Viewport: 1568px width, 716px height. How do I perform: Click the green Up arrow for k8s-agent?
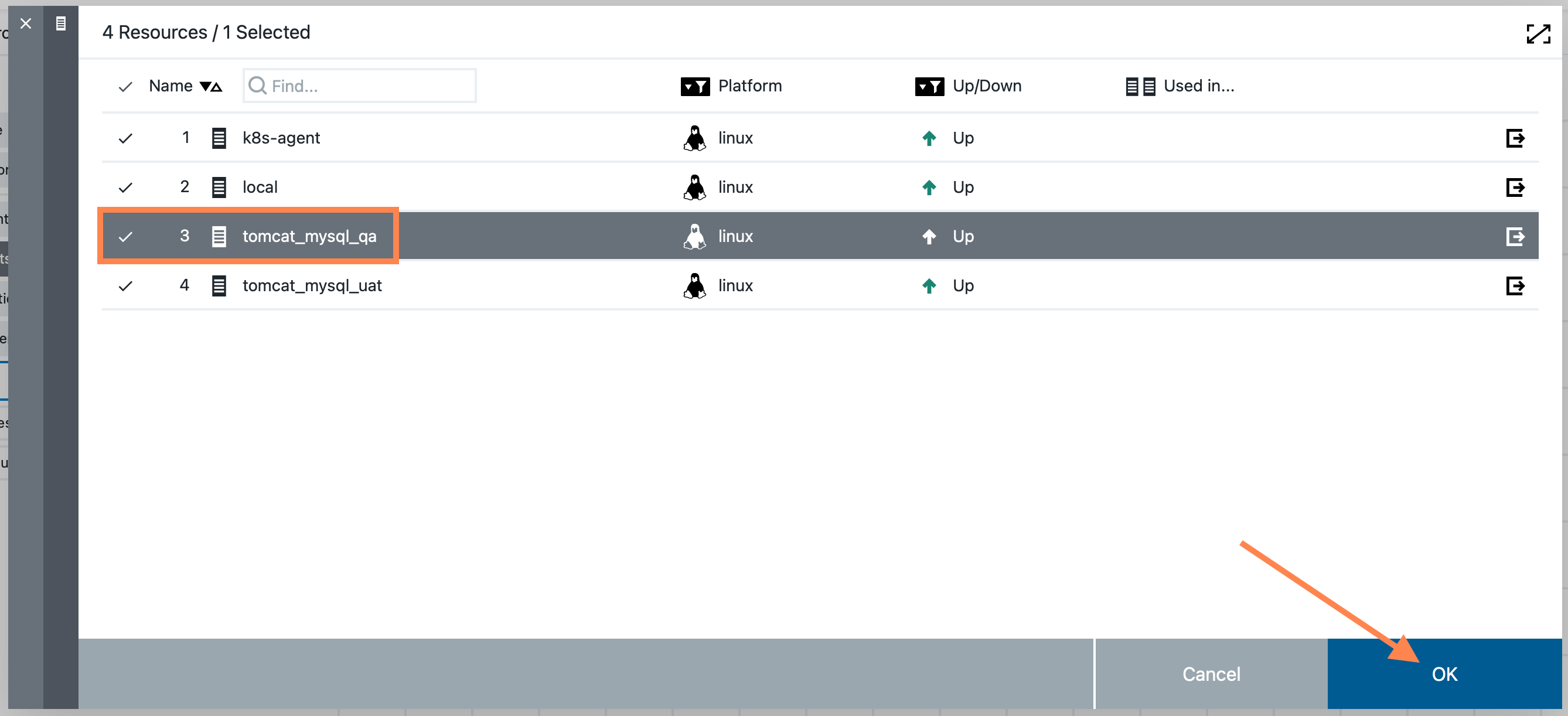(x=929, y=138)
